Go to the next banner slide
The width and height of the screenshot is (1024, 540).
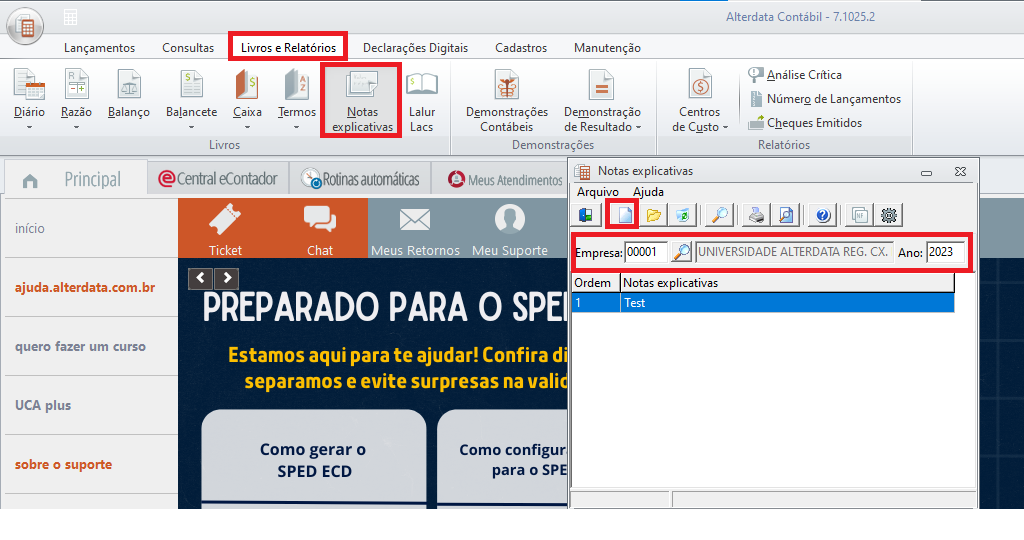(x=227, y=279)
